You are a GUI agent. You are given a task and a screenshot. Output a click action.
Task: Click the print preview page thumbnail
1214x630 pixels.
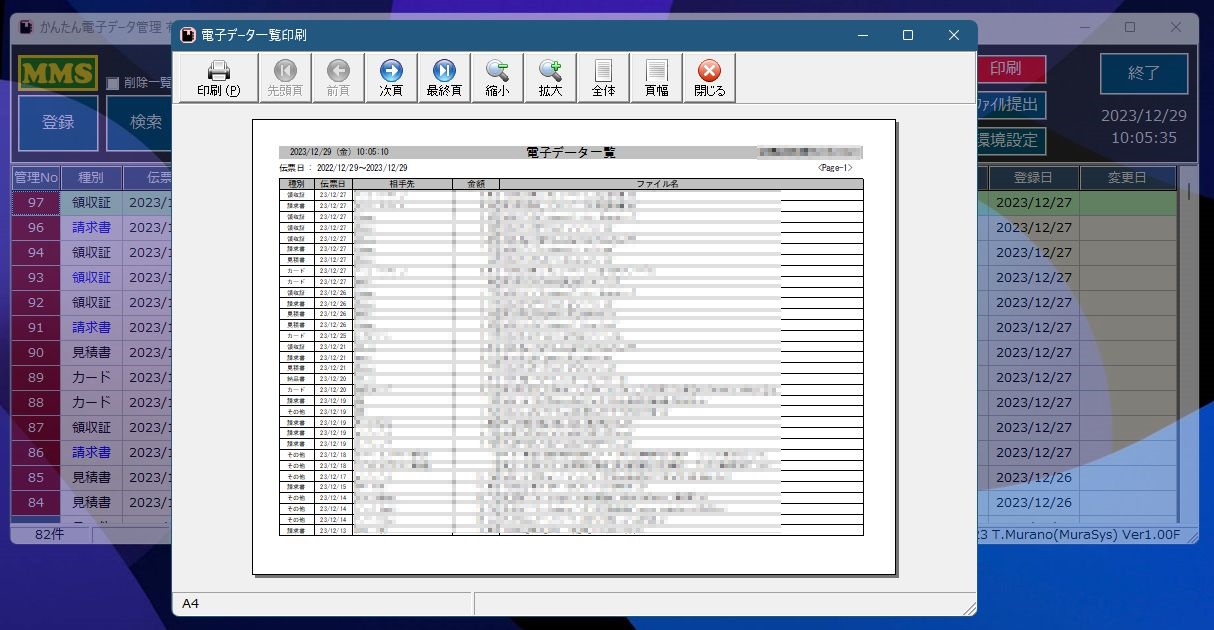pyautogui.click(x=573, y=346)
